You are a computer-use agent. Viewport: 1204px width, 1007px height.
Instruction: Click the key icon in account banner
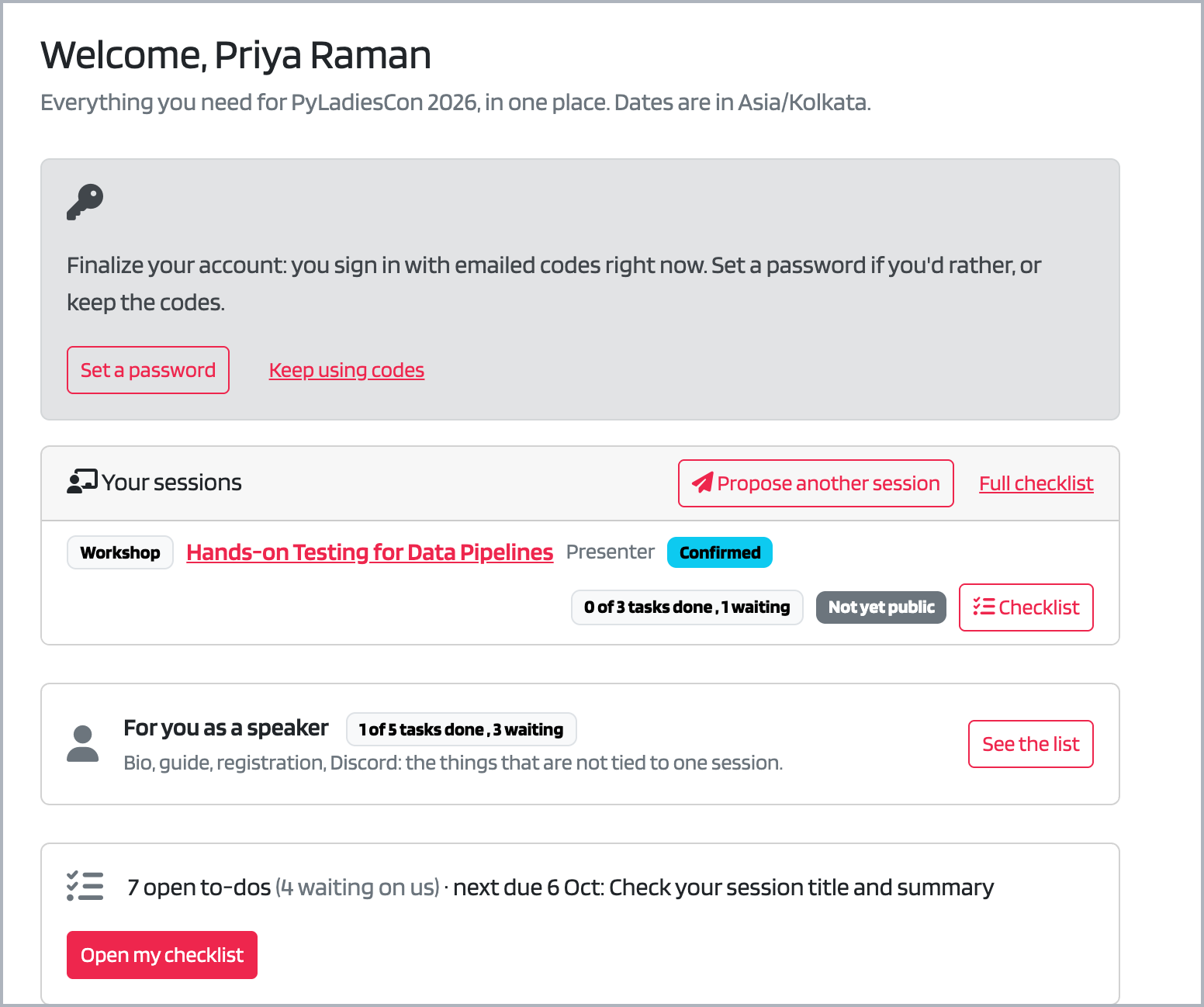(85, 202)
